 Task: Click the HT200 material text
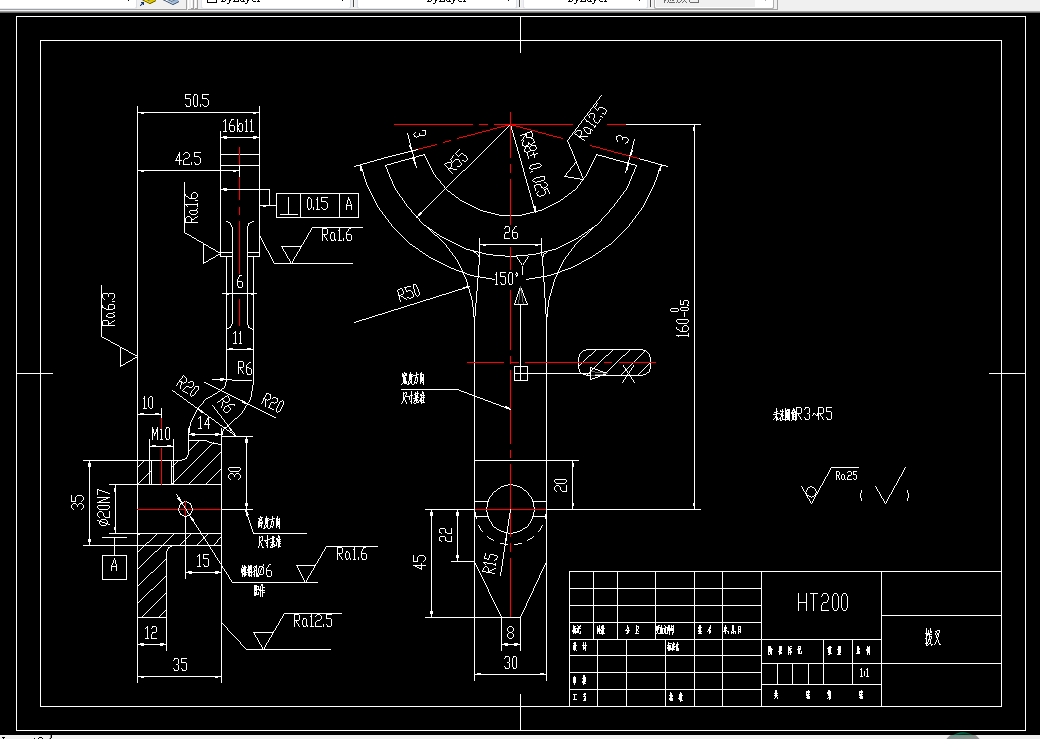click(x=822, y=602)
